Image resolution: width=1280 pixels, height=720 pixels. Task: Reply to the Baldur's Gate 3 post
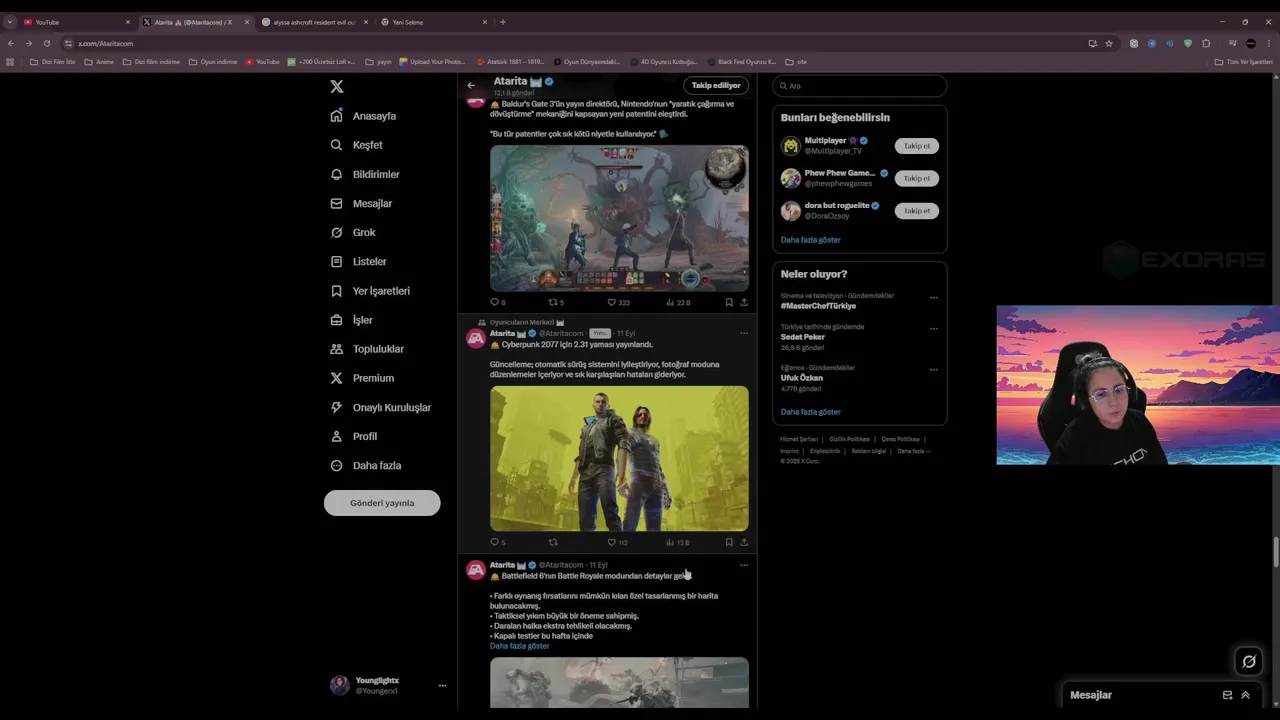click(x=497, y=302)
